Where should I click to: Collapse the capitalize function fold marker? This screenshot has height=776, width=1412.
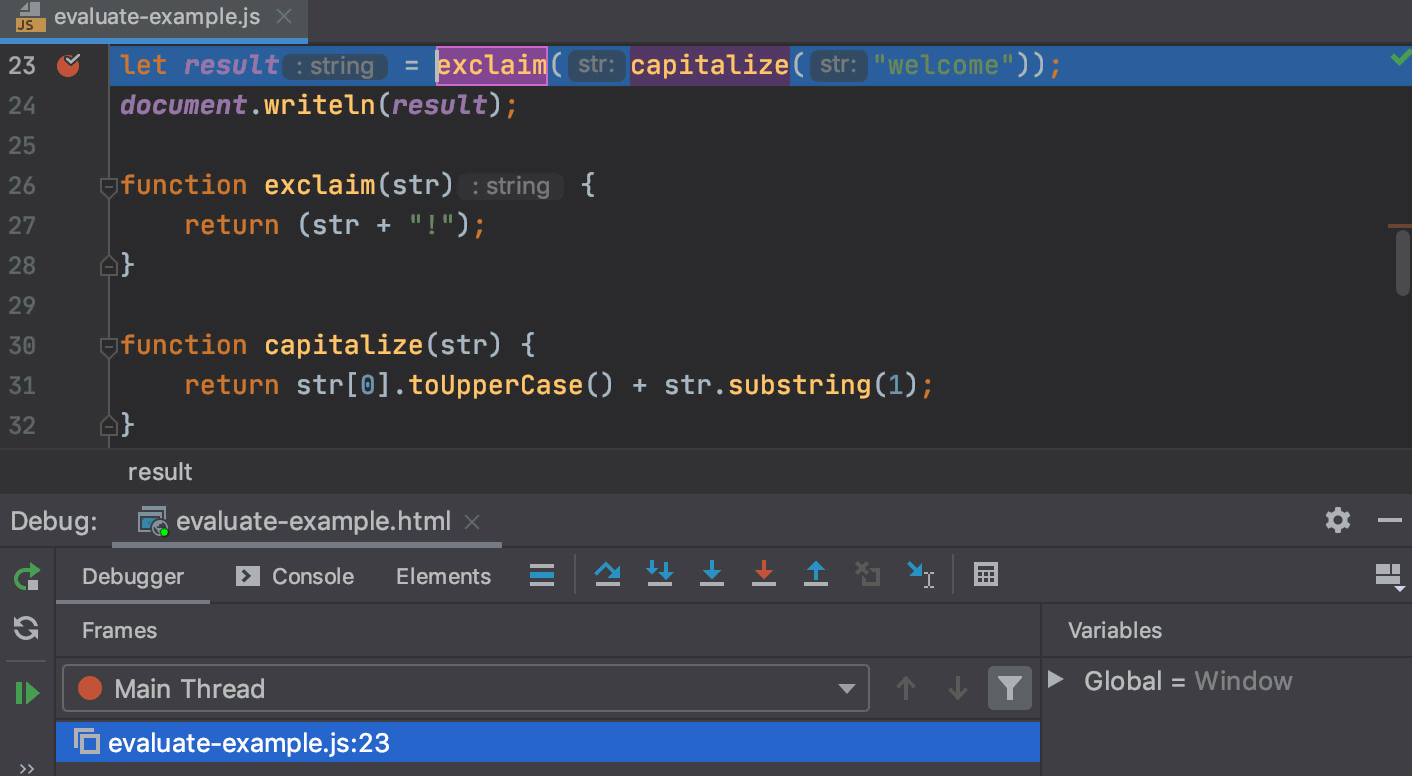tap(109, 346)
